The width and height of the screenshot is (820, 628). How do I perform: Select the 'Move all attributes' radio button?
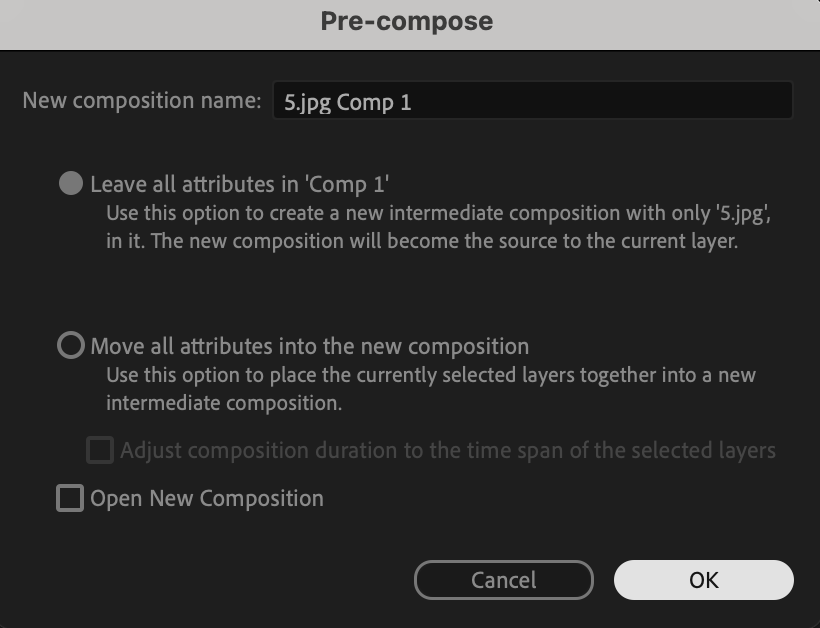[x=70, y=346]
